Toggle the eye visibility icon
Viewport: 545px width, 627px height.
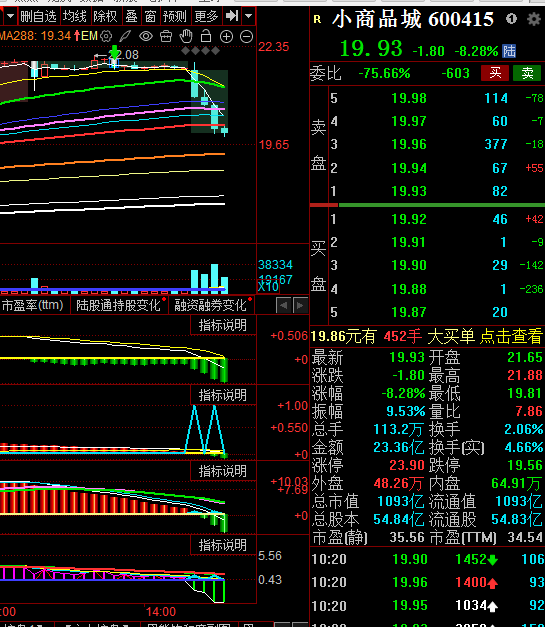tap(146, 36)
